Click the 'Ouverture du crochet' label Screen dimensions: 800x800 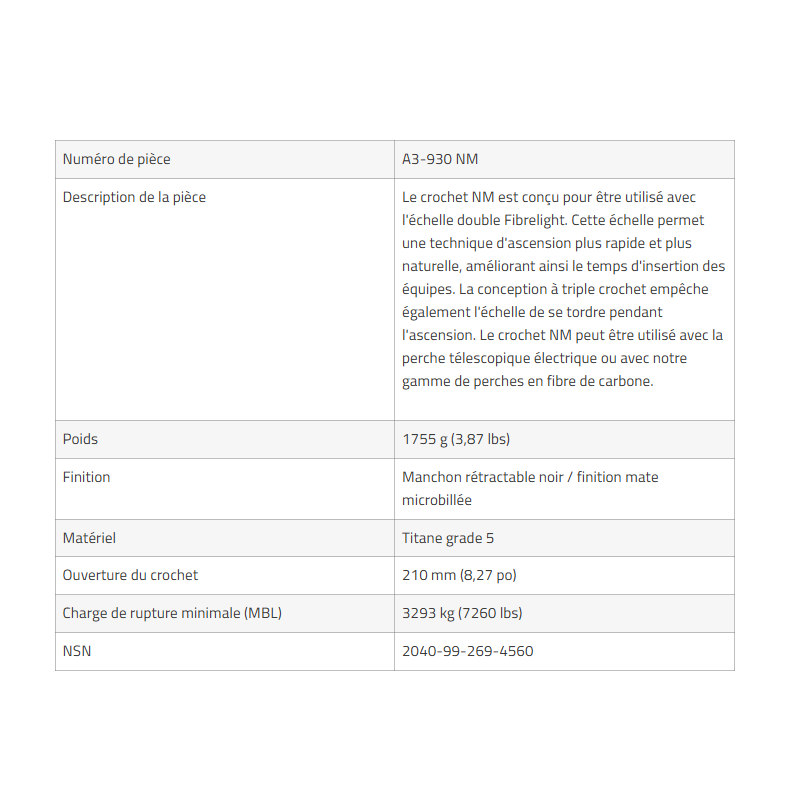tap(130, 575)
